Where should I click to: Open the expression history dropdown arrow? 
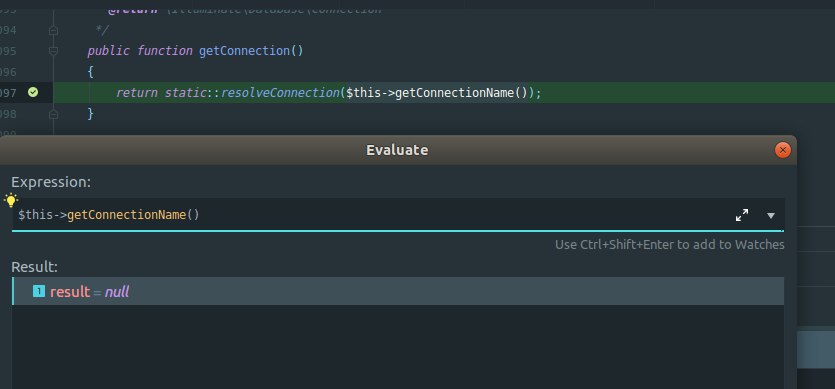point(771,215)
